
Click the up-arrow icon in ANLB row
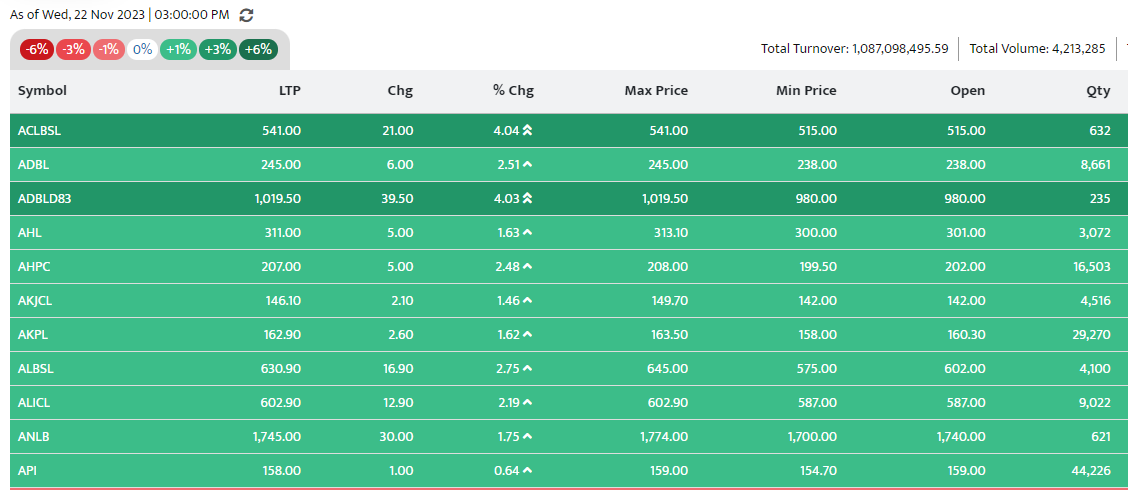527,437
